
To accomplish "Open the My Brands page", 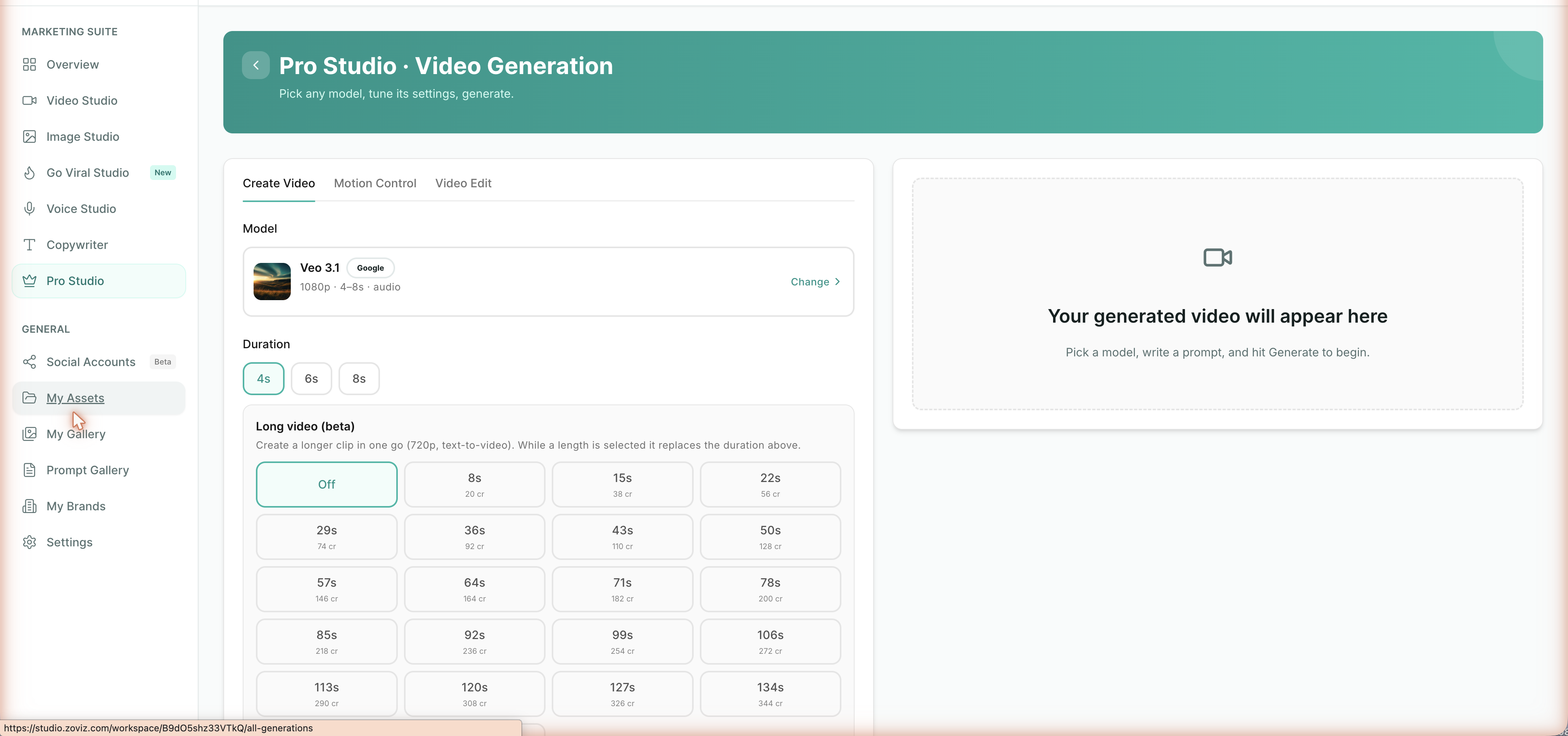I will [98, 506].
